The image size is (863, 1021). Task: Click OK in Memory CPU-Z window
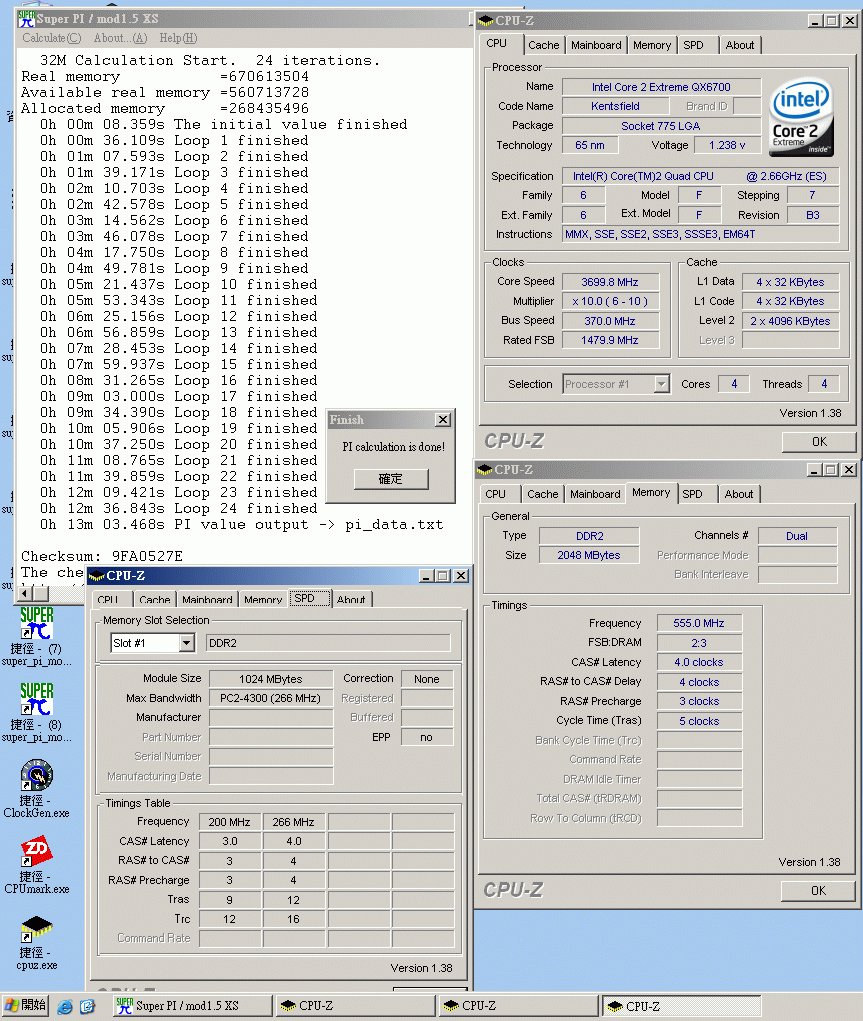pos(818,891)
